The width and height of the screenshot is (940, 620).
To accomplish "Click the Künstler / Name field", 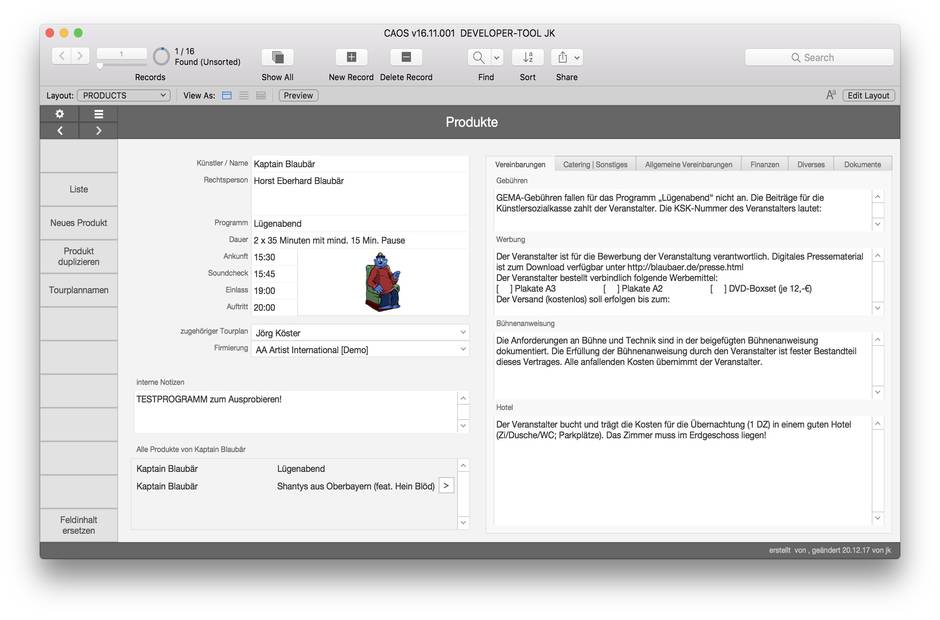I will [x=360, y=164].
